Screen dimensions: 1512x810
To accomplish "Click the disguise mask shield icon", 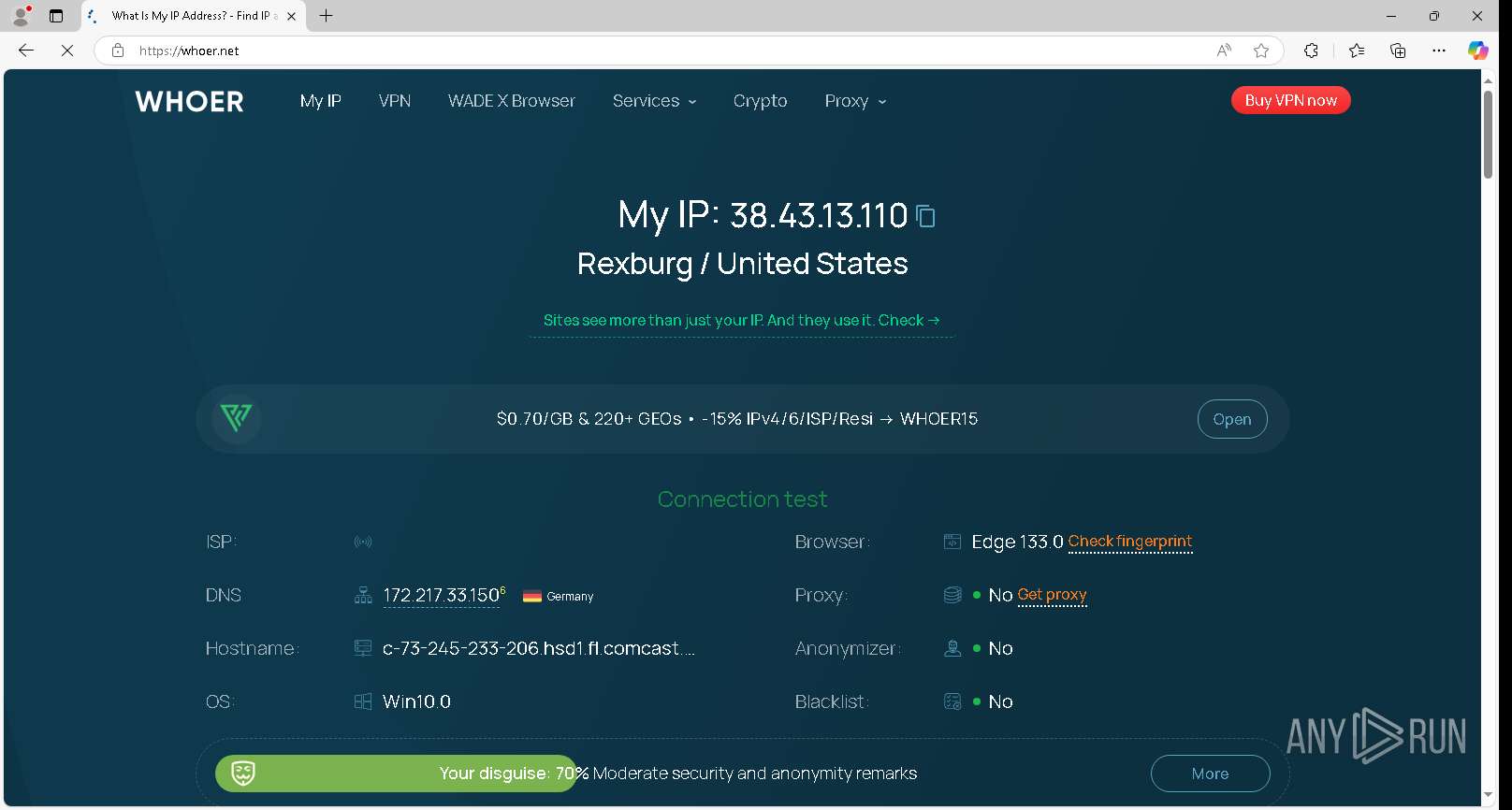I will coord(243,774).
